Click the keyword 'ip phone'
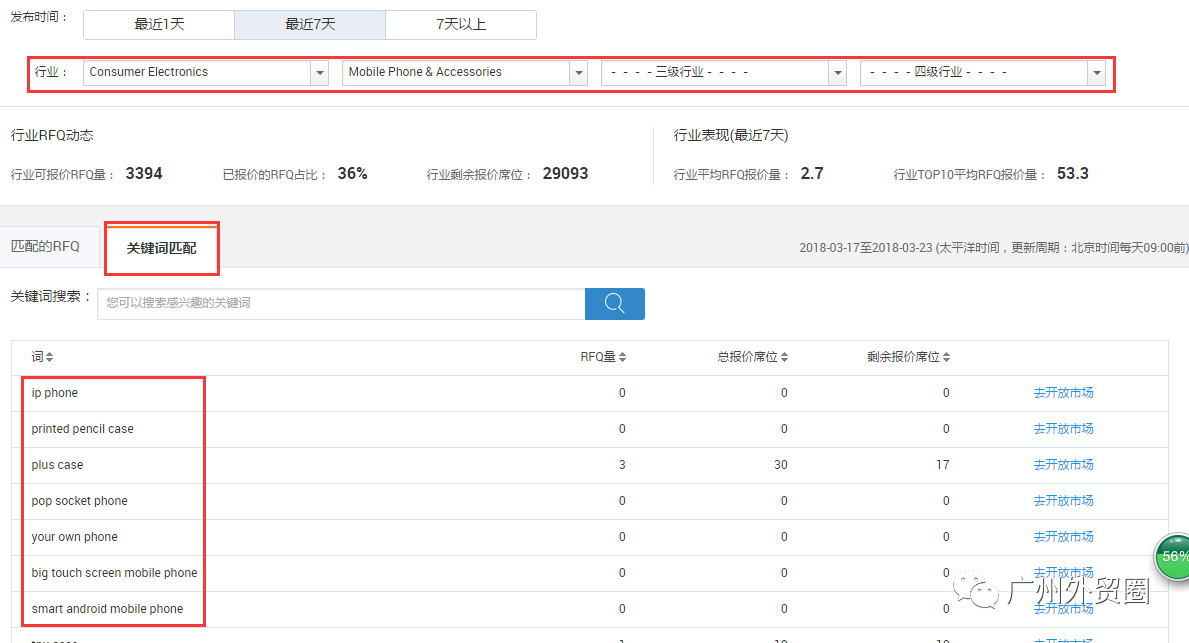The width and height of the screenshot is (1189, 643). pyautogui.click(x=55, y=393)
